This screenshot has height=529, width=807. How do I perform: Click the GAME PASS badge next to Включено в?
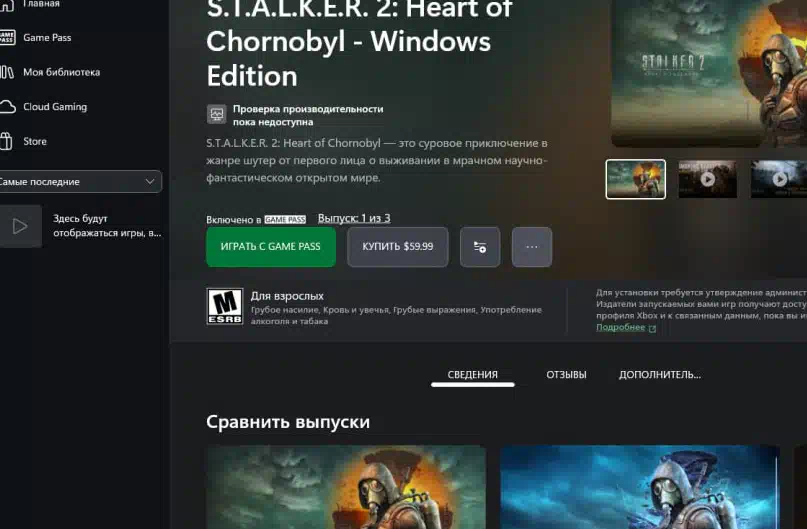coord(285,220)
